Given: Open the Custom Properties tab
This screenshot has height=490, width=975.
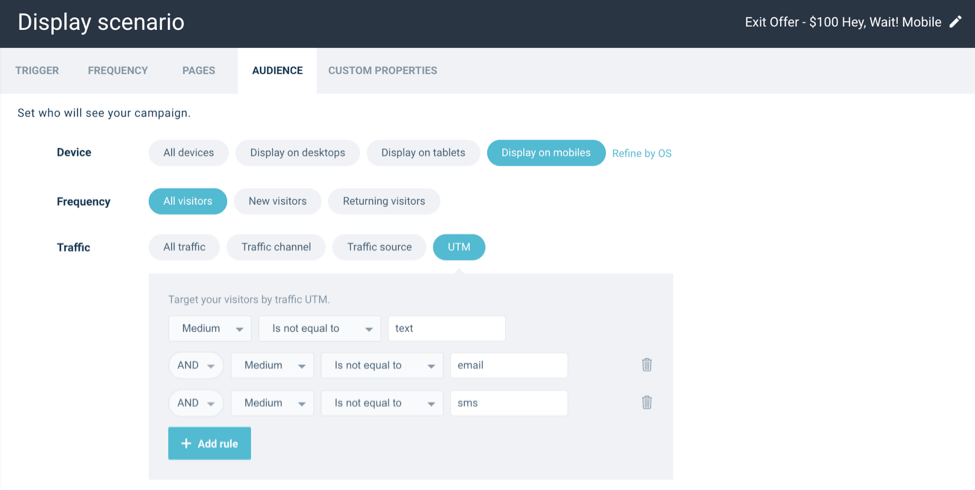Looking at the screenshot, I should tap(382, 71).
